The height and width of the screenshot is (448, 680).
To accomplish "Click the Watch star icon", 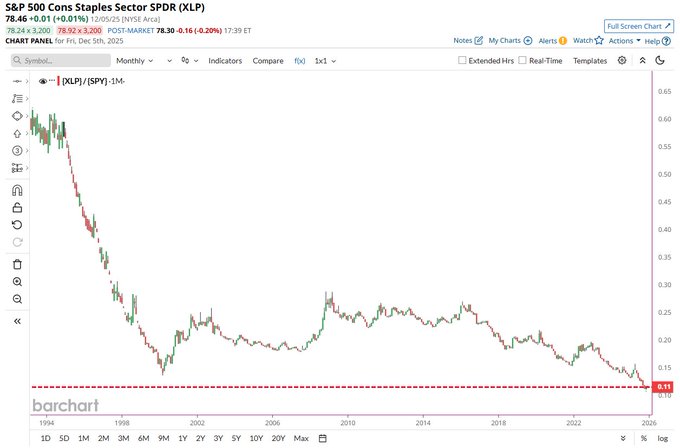I will pos(599,40).
